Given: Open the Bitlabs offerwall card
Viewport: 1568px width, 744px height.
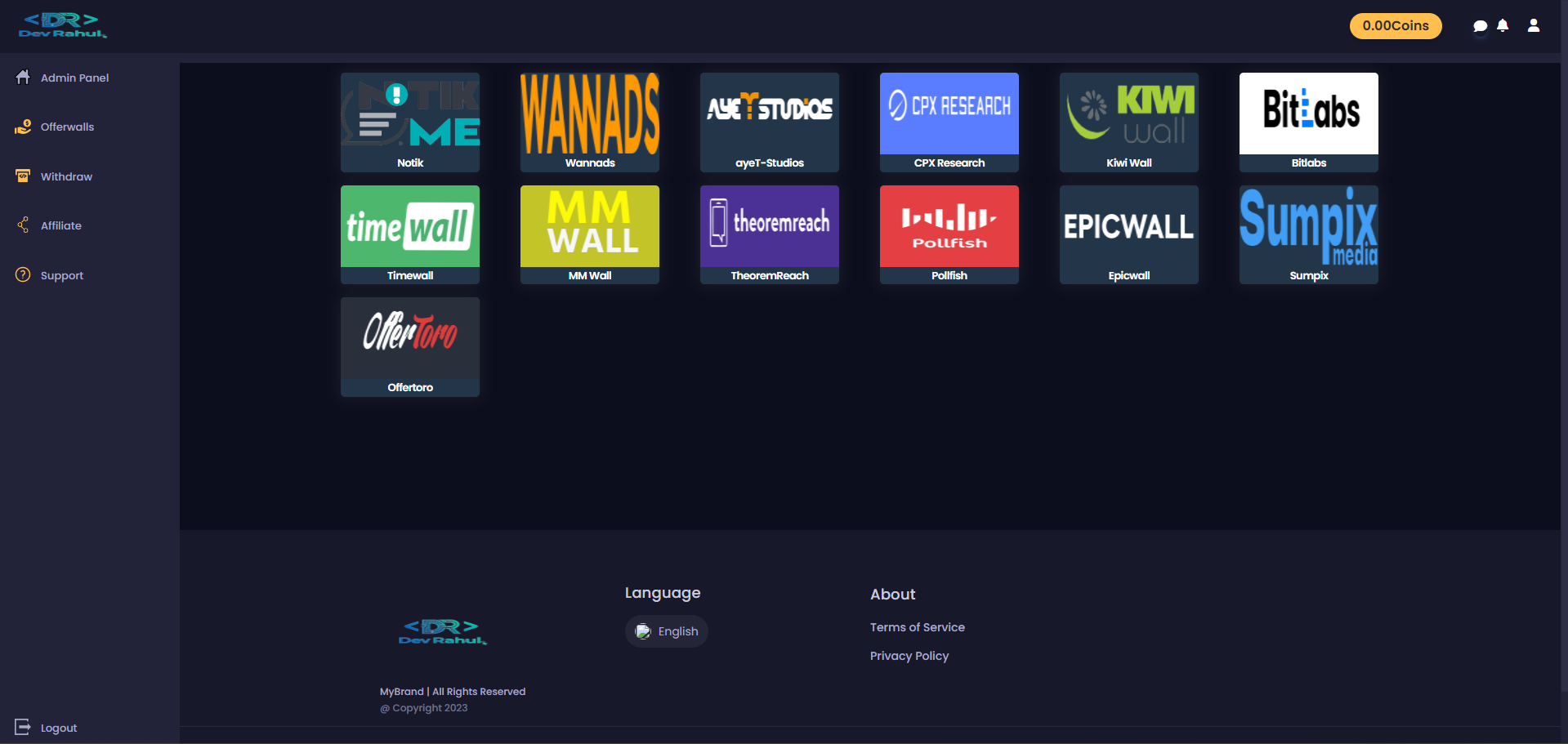Looking at the screenshot, I should click(1308, 122).
